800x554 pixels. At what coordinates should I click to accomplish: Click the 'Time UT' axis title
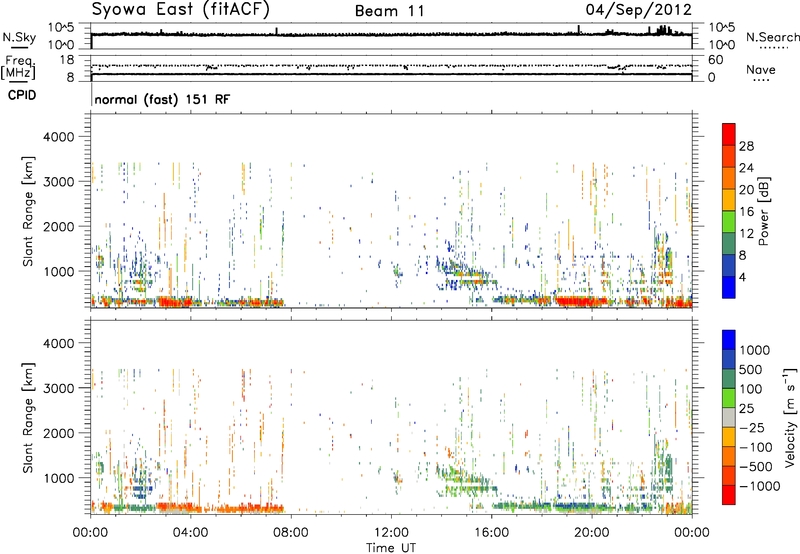pyautogui.click(x=391, y=547)
